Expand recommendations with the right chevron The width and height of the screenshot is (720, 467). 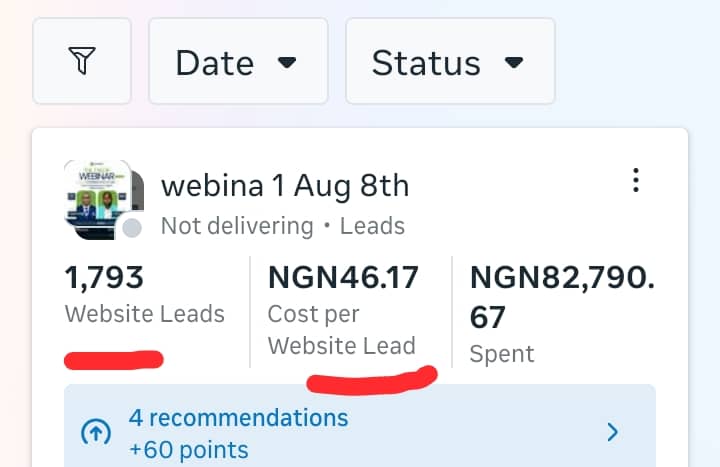click(613, 432)
